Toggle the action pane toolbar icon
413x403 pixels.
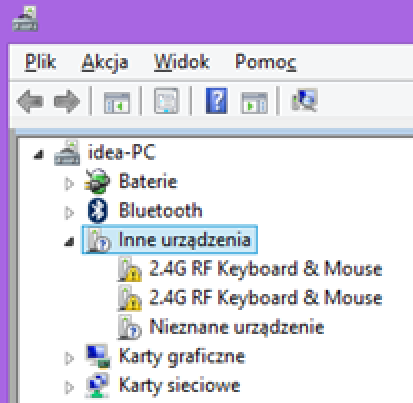tap(254, 103)
